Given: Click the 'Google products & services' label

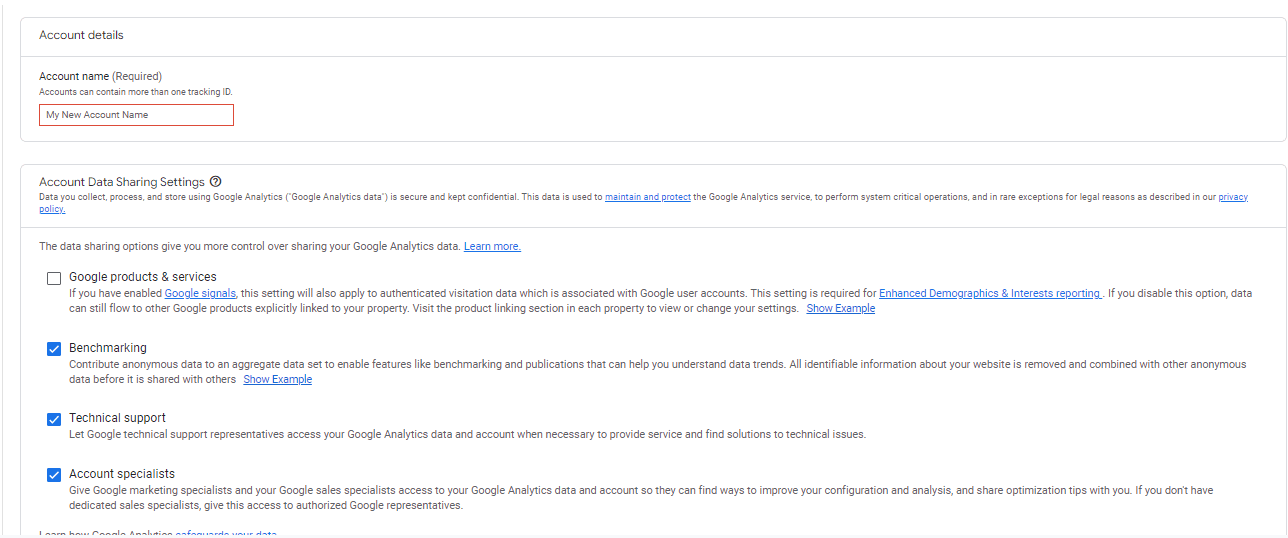Looking at the screenshot, I should tap(143, 277).
